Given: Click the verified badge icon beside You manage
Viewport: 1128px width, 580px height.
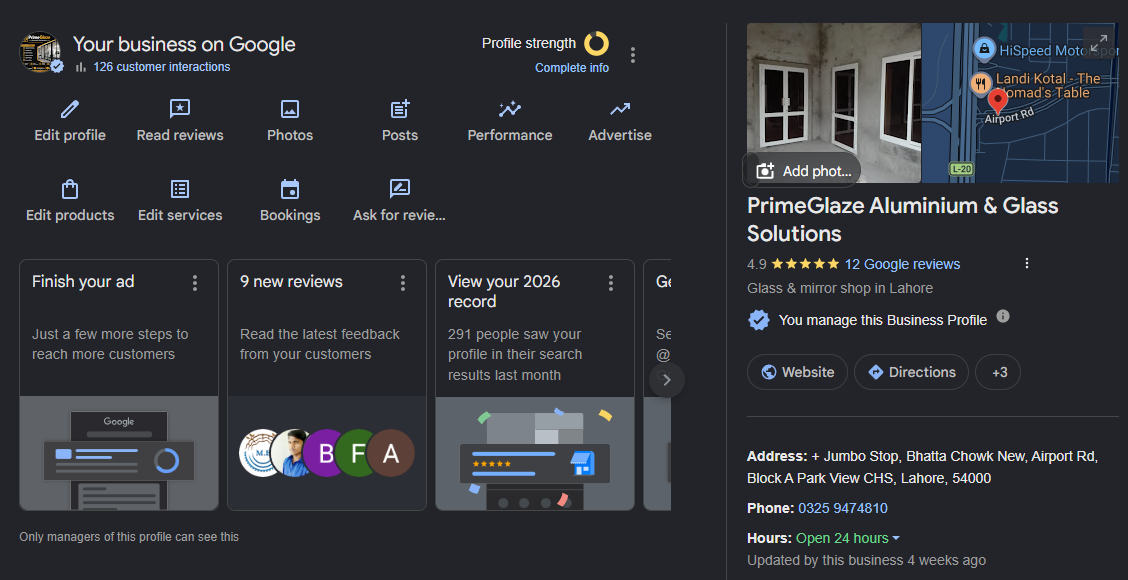Looking at the screenshot, I should click(758, 320).
